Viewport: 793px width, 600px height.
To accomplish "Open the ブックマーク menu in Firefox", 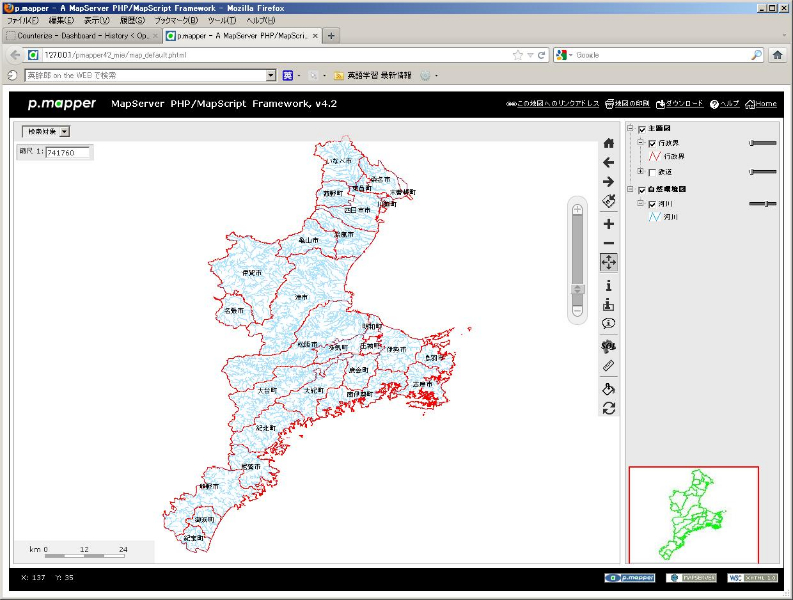I will point(176,20).
